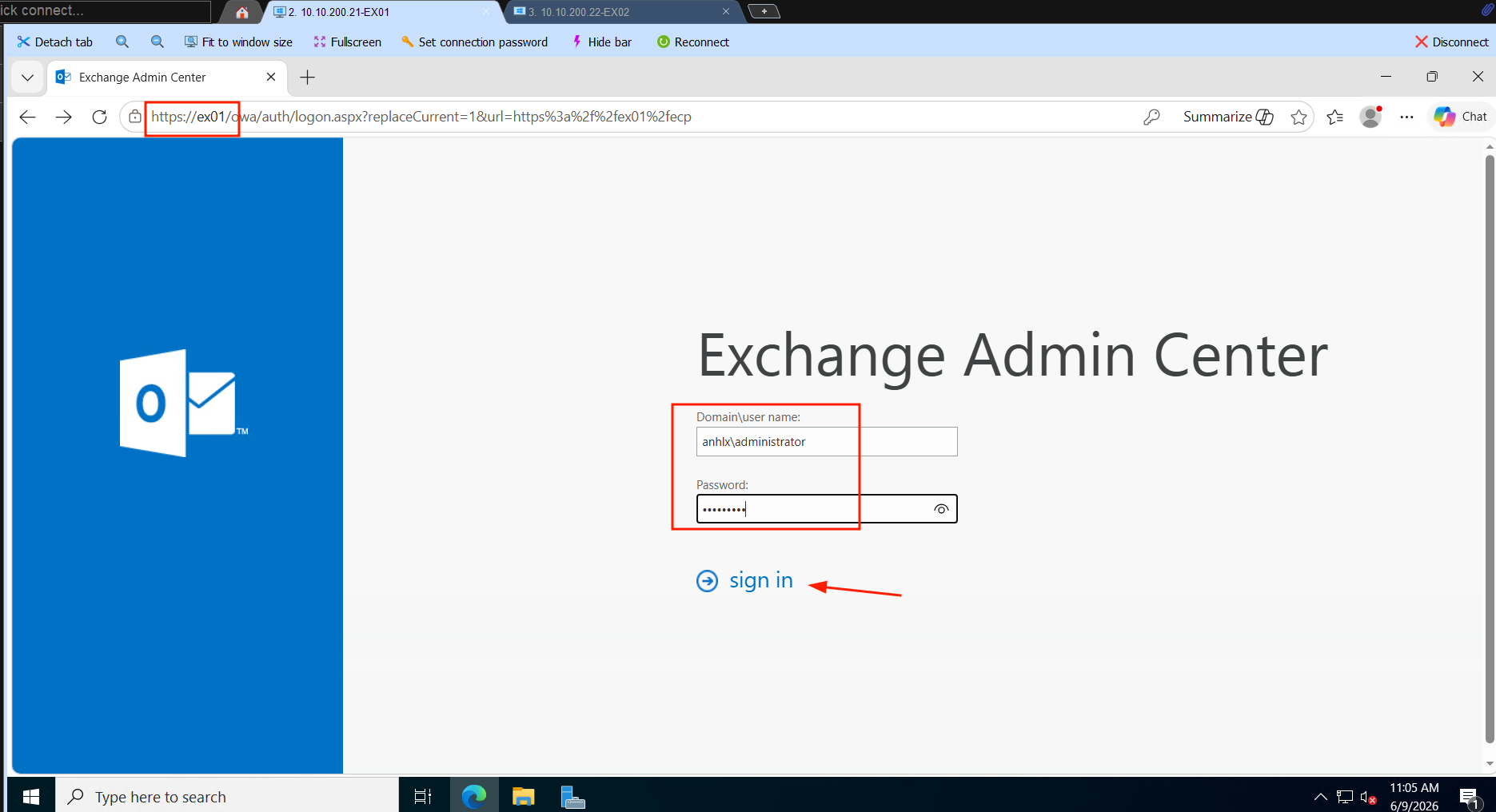Minimize the Edge browser window
Viewport: 1496px width, 812px height.
[1386, 77]
